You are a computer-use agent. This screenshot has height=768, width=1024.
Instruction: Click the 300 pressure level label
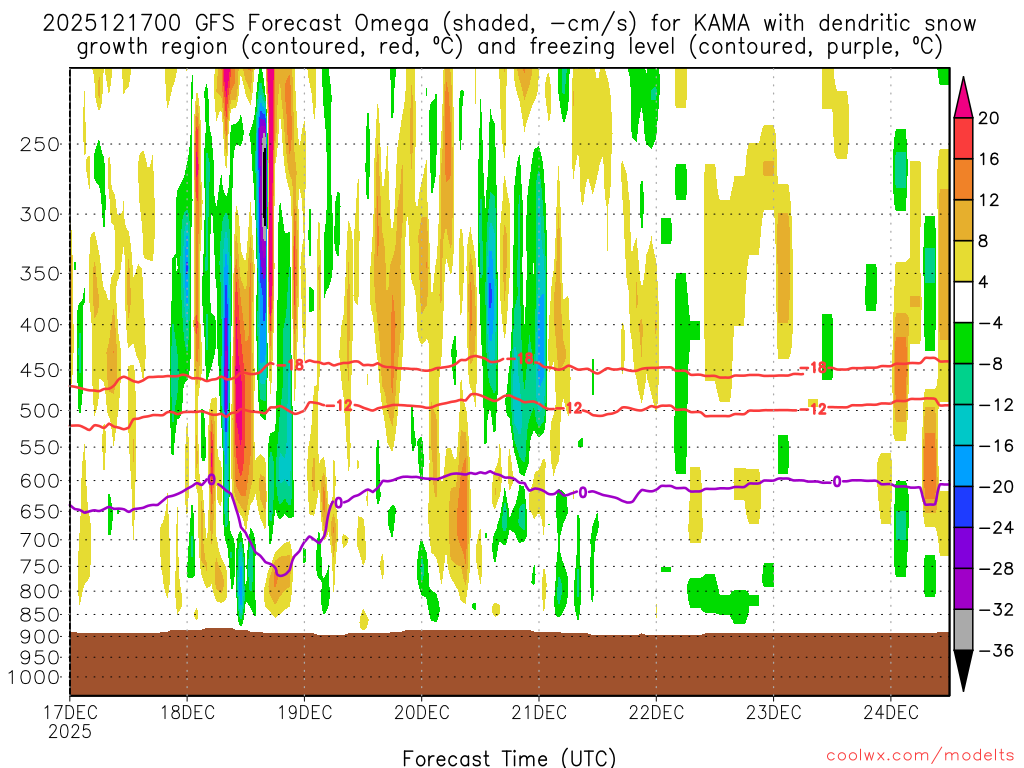[x=40, y=214]
